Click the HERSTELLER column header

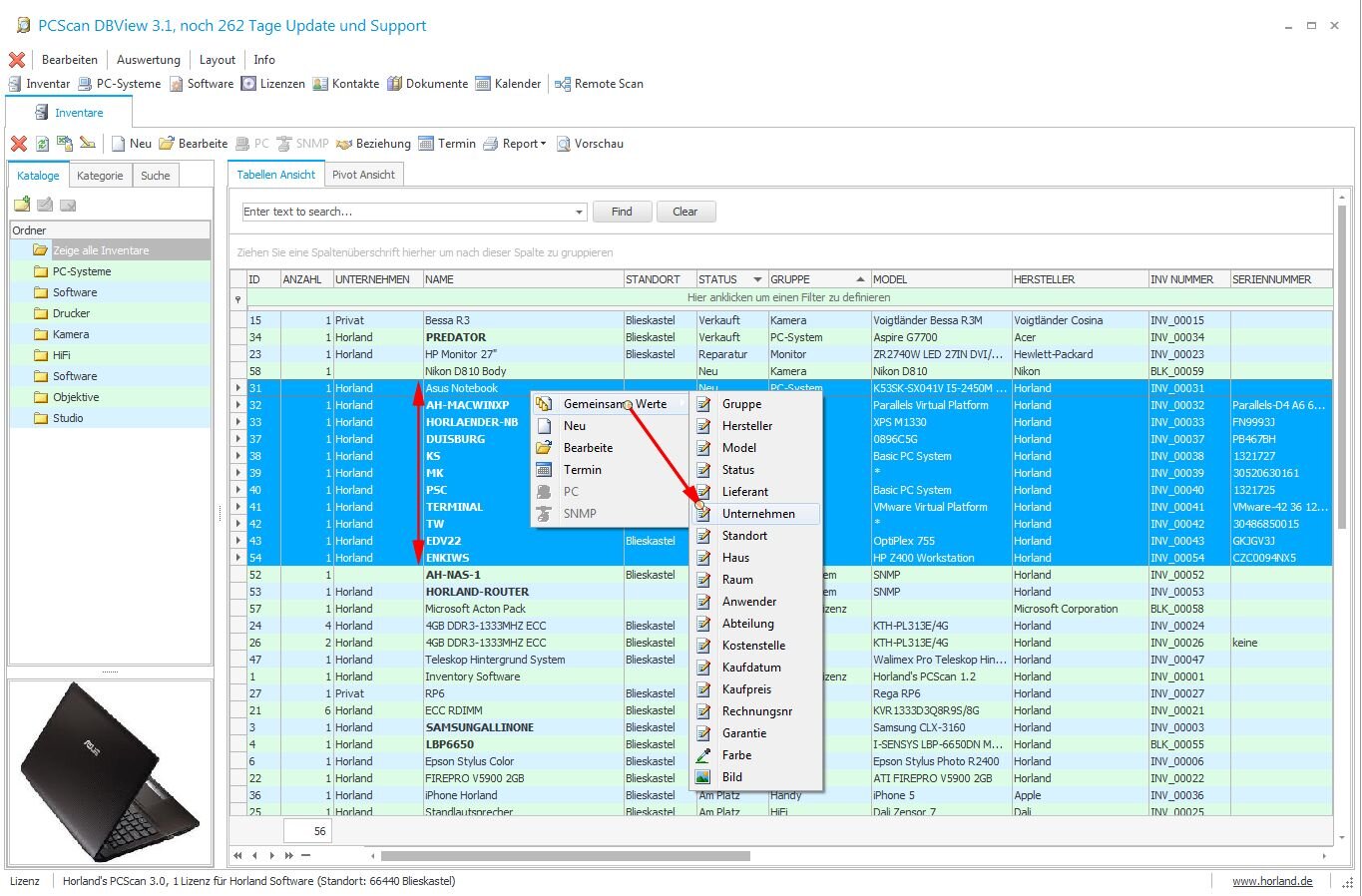[1080, 279]
